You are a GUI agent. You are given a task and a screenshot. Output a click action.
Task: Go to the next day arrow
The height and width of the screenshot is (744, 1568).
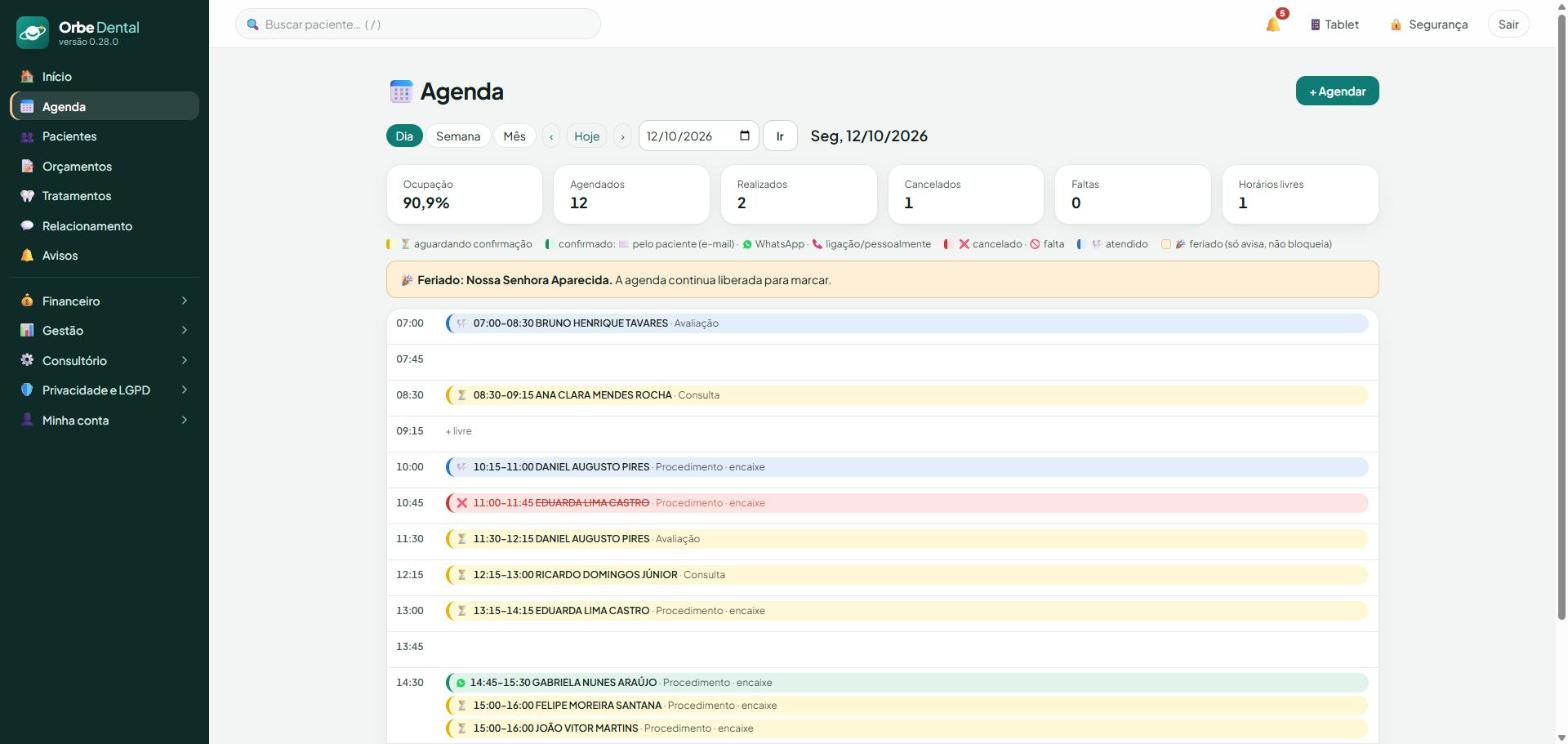[x=622, y=136]
